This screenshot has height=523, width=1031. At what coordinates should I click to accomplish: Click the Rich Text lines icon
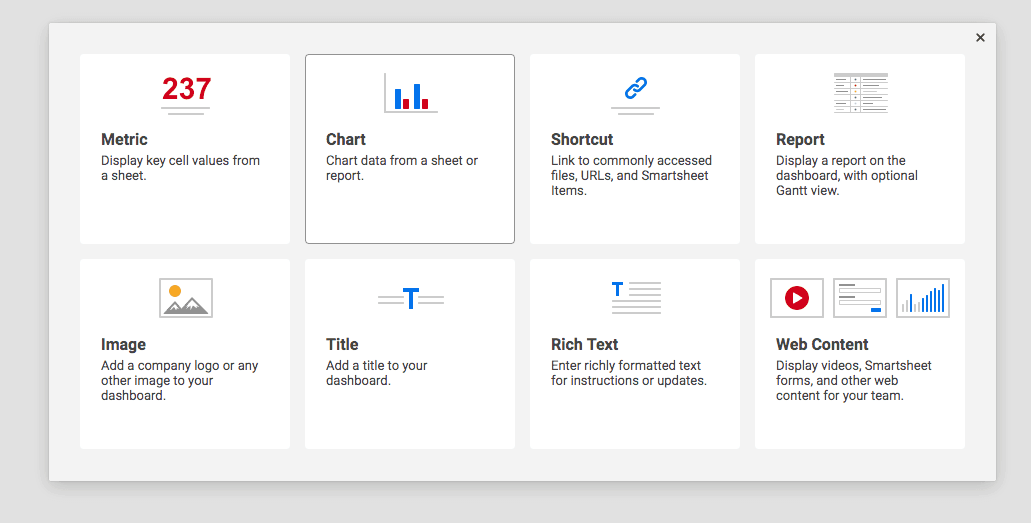[635, 297]
